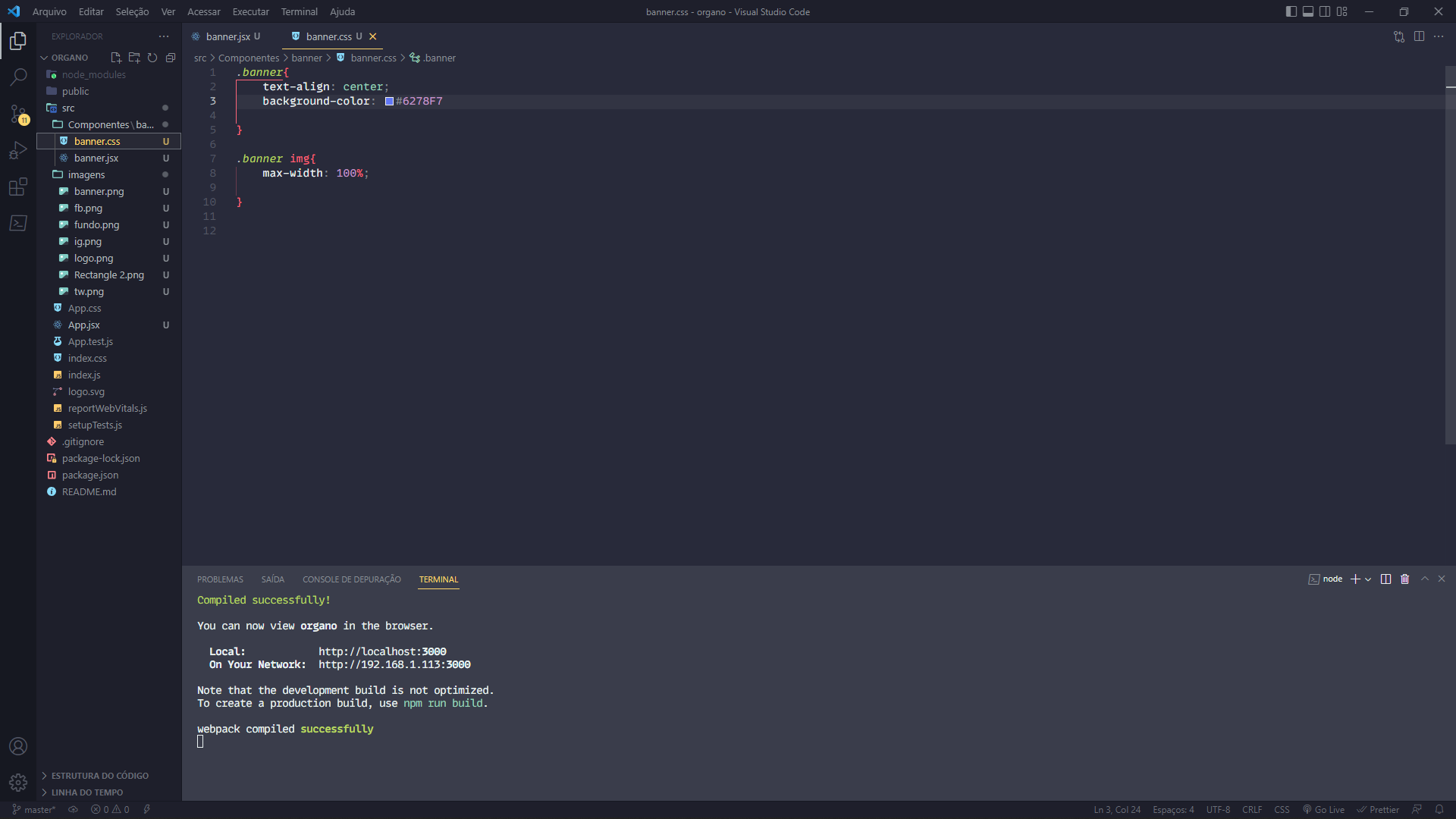Screen dimensions: 1456x819
Task: Maximize the panel size with caret icon
Action: tap(1425, 579)
